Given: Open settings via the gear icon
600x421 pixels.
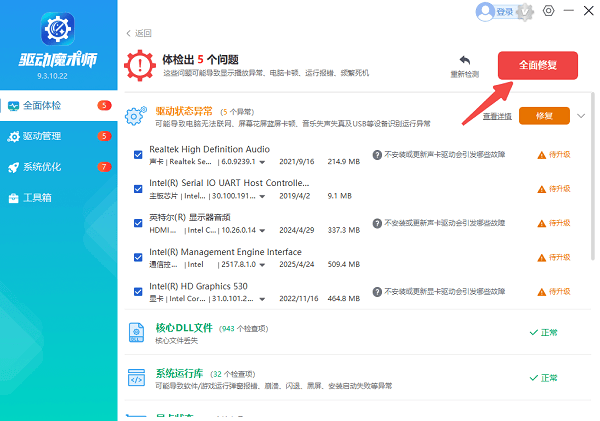Looking at the screenshot, I should point(548,11).
